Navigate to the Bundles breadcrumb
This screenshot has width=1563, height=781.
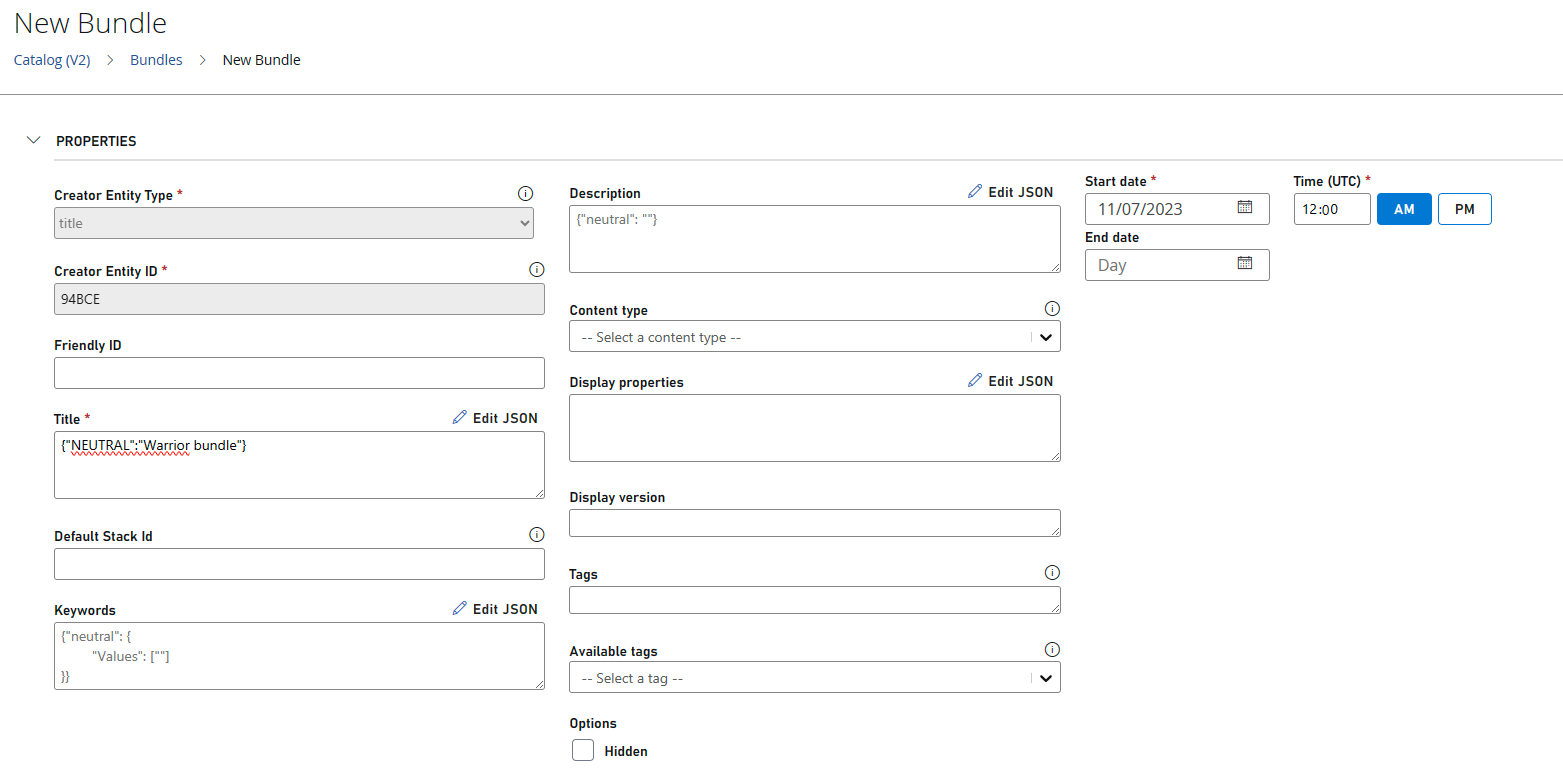coord(156,60)
